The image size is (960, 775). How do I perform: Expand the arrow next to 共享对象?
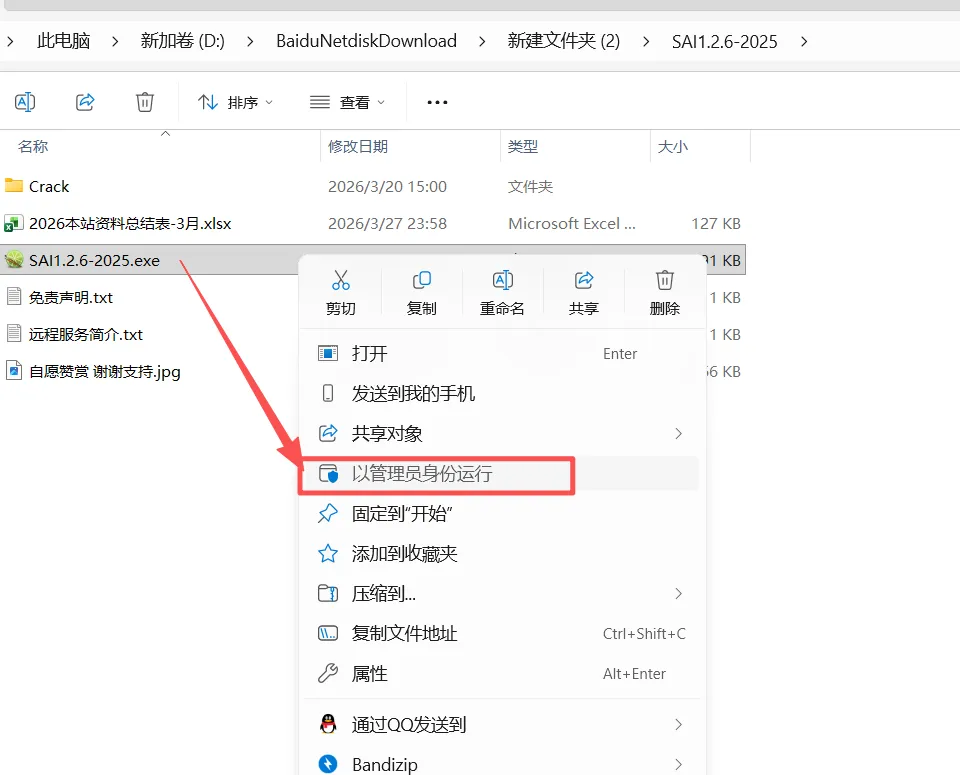pos(678,433)
